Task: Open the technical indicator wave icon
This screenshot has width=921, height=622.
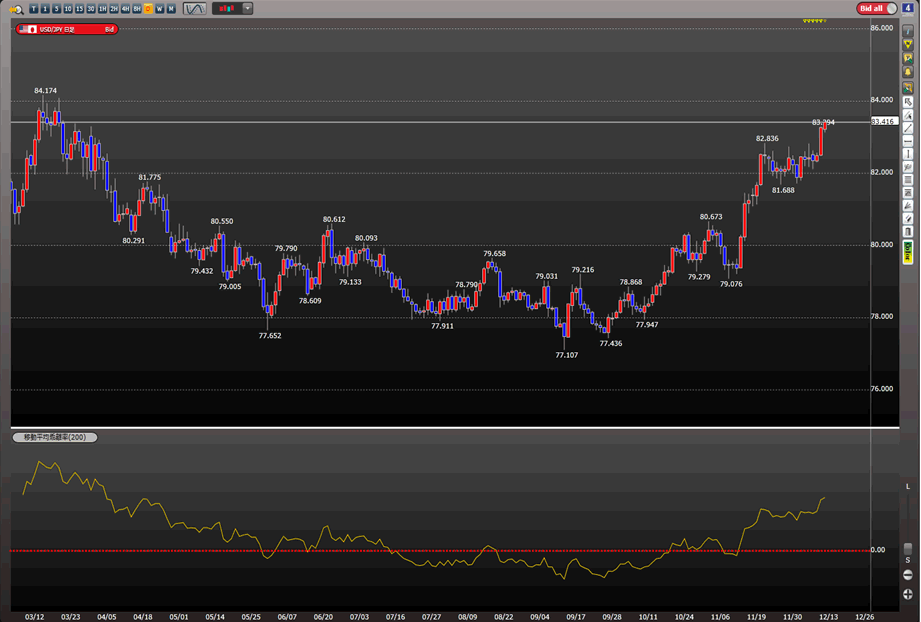Action: tap(194, 9)
